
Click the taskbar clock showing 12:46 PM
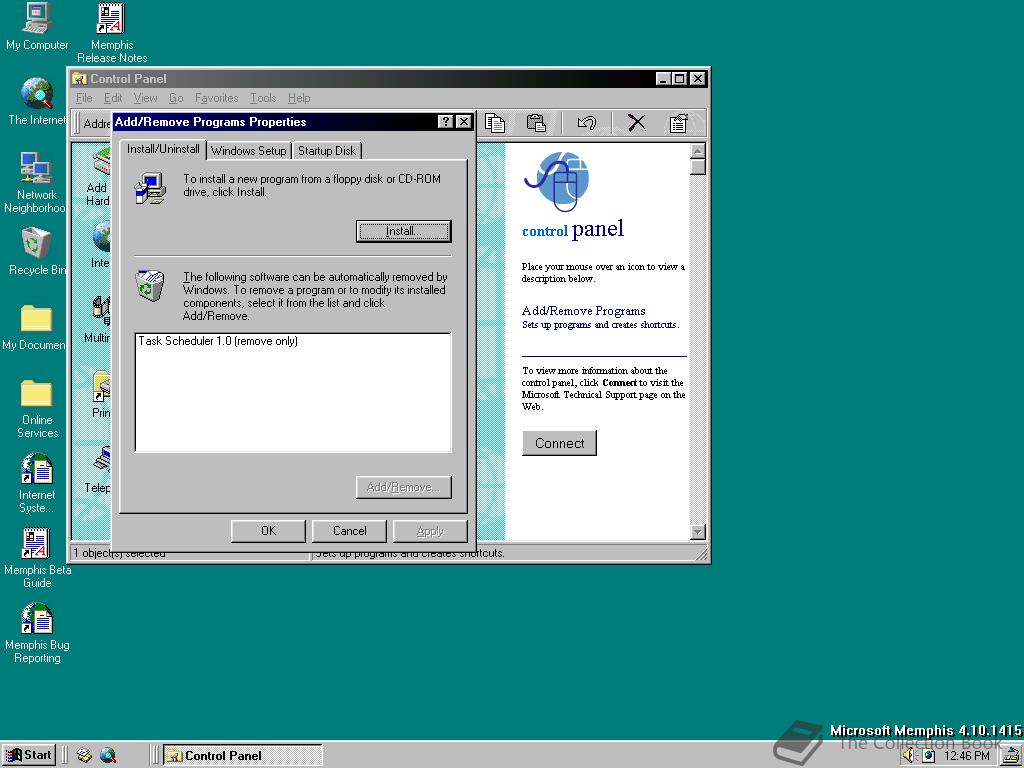(967, 756)
